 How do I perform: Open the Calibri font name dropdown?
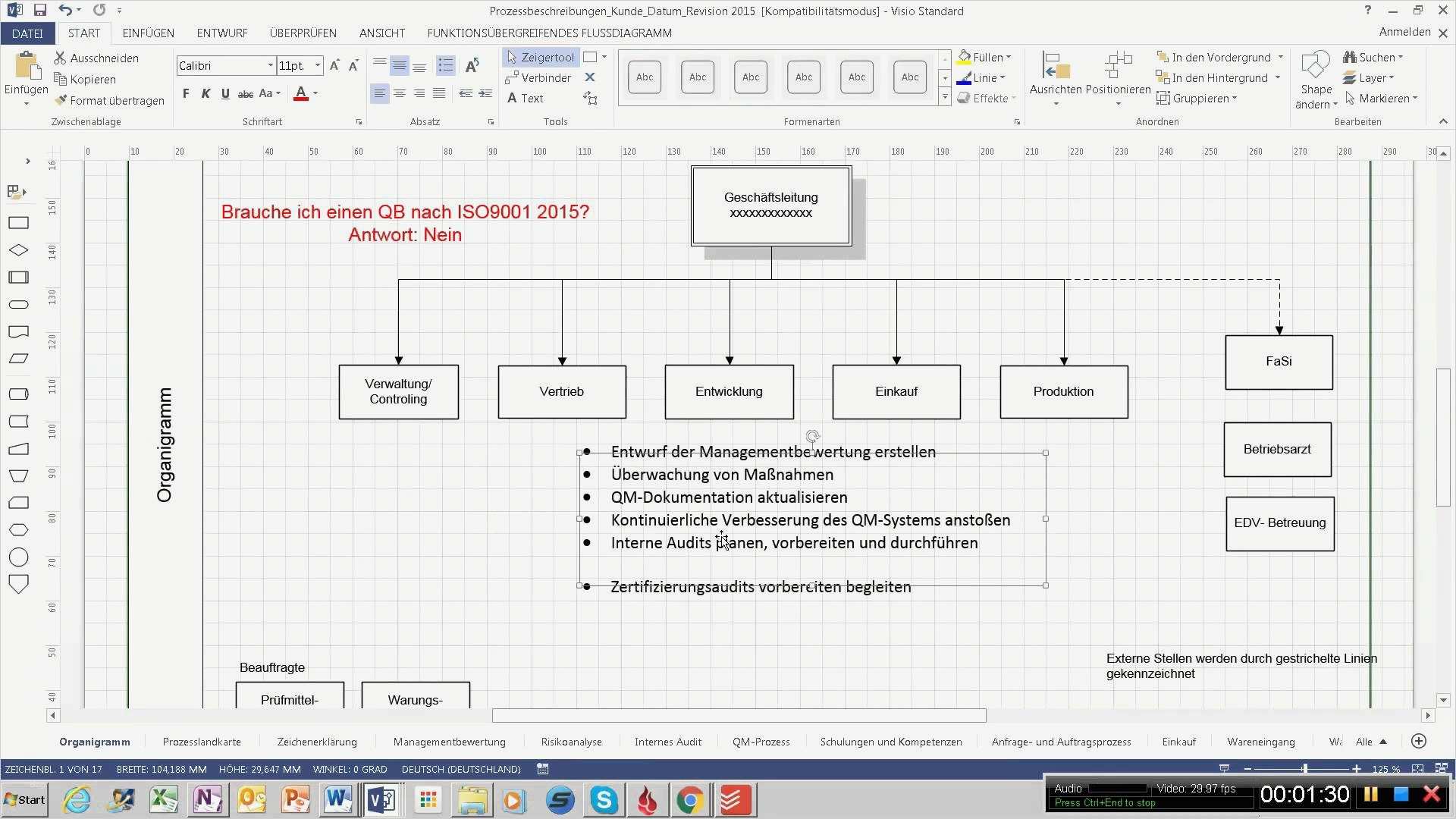[270, 66]
